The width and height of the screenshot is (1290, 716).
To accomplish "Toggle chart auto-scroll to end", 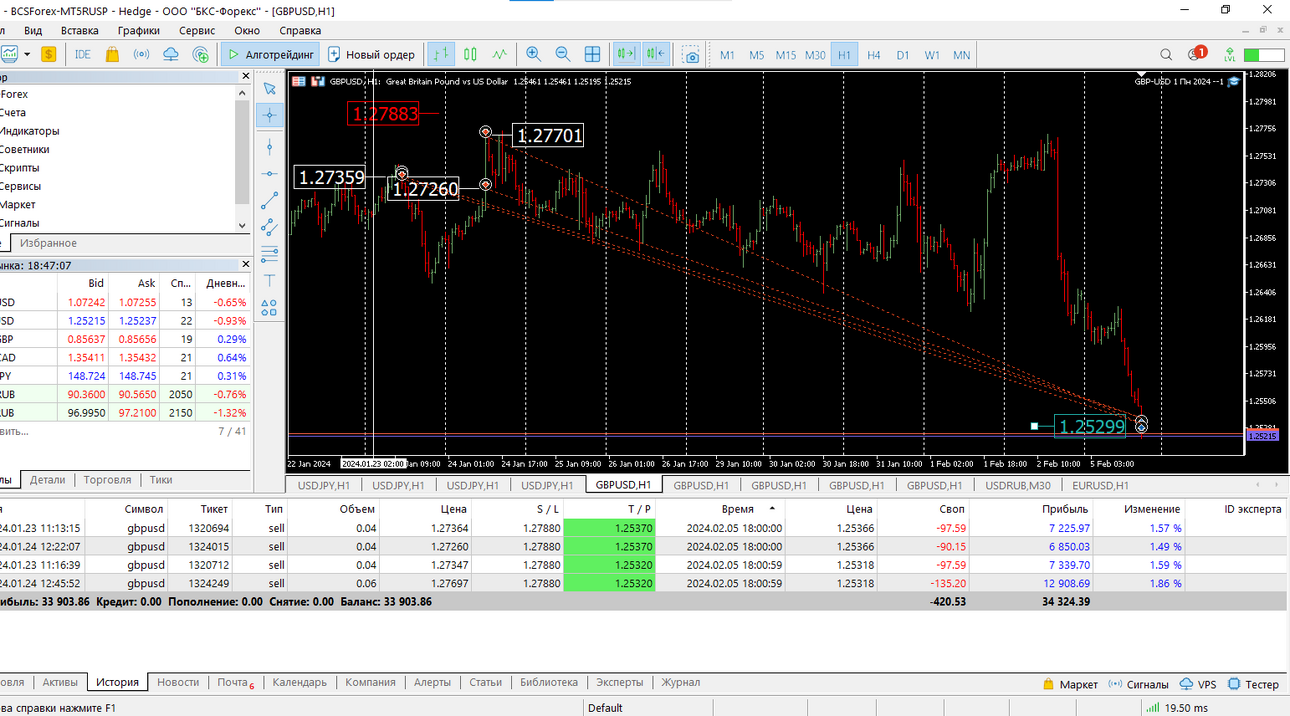I will pyautogui.click(x=627, y=54).
